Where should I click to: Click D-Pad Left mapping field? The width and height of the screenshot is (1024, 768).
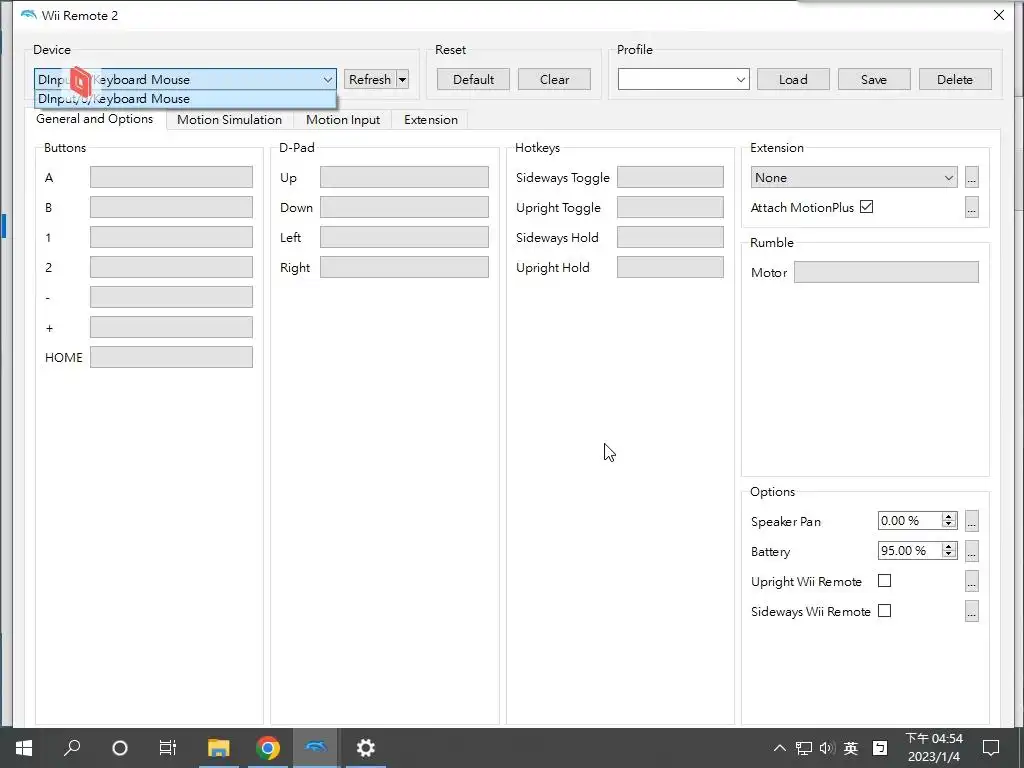(x=404, y=237)
